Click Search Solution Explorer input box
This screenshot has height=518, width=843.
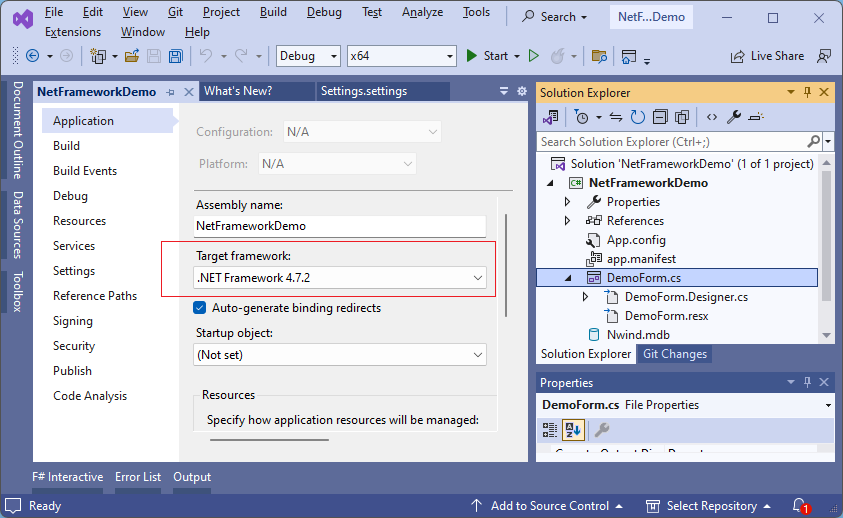[x=672, y=141]
